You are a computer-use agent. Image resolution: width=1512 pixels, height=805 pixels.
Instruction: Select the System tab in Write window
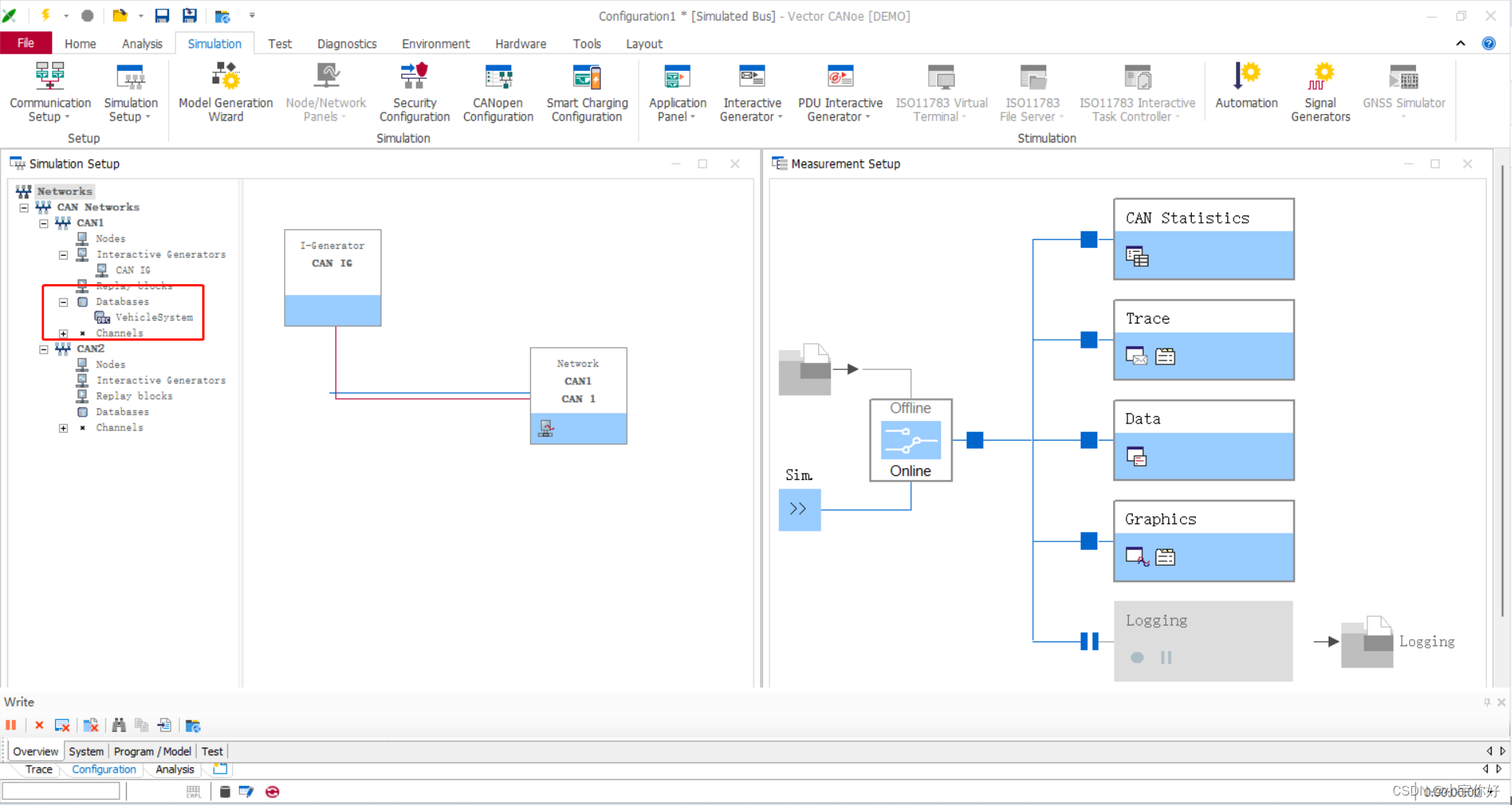(x=86, y=751)
